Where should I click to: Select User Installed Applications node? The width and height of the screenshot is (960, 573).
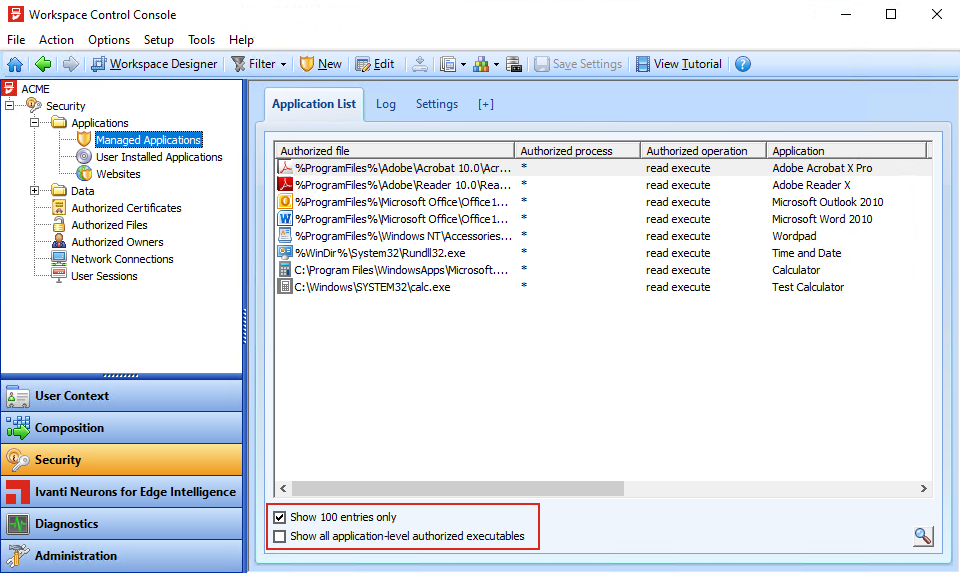[159, 157]
